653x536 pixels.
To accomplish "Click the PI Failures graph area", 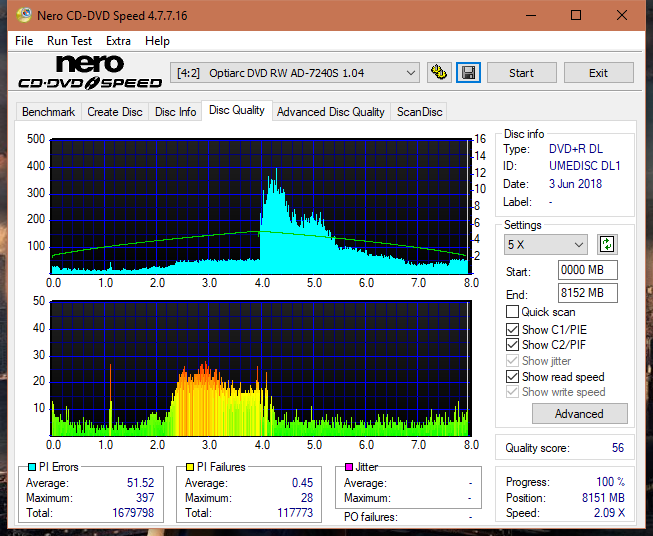I will (261, 368).
